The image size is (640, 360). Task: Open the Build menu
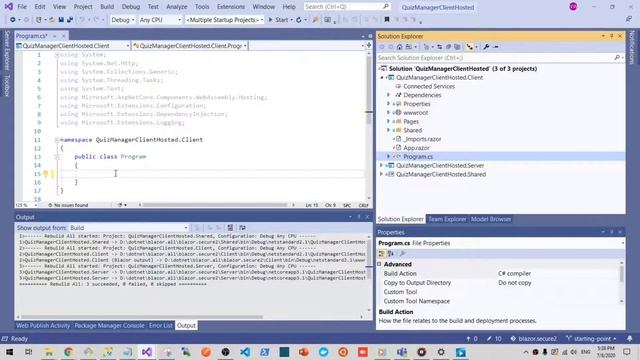pyautogui.click(x=107, y=7)
